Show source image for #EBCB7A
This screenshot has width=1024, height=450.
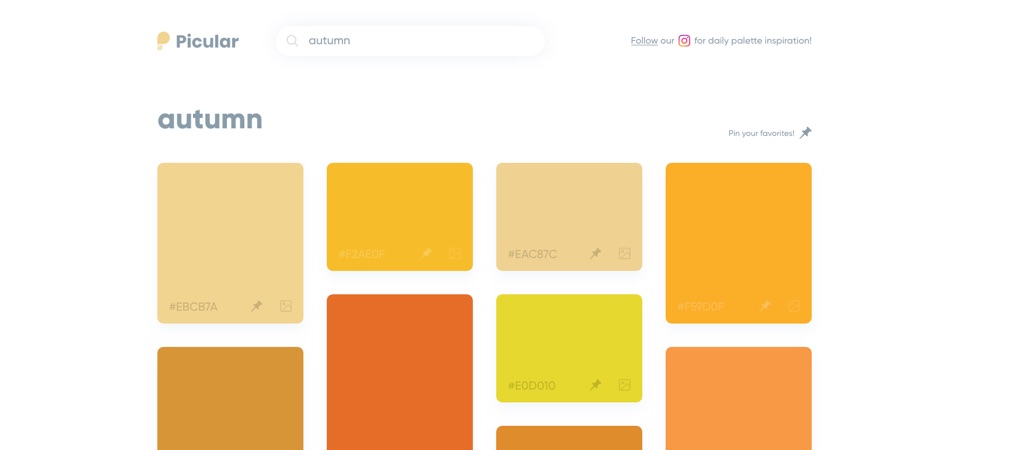pos(286,306)
